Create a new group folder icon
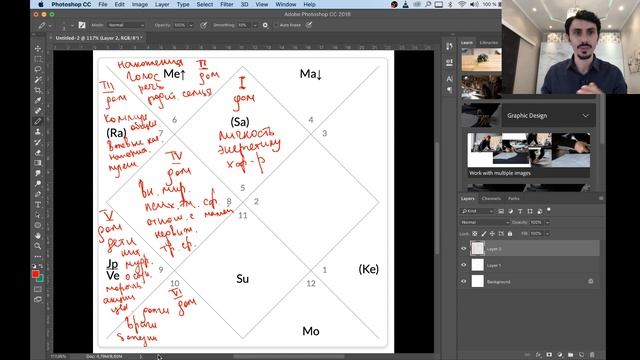Screen dimensions: 640x360 click(571, 355)
